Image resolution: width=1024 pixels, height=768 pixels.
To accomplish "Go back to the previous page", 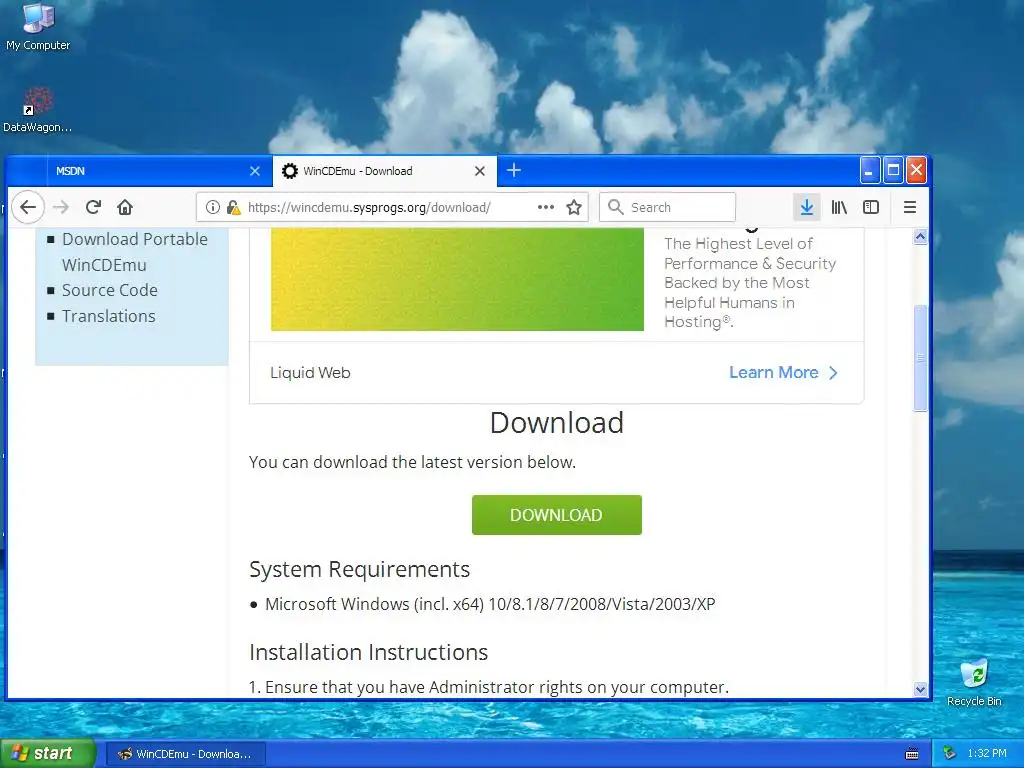I will point(27,207).
